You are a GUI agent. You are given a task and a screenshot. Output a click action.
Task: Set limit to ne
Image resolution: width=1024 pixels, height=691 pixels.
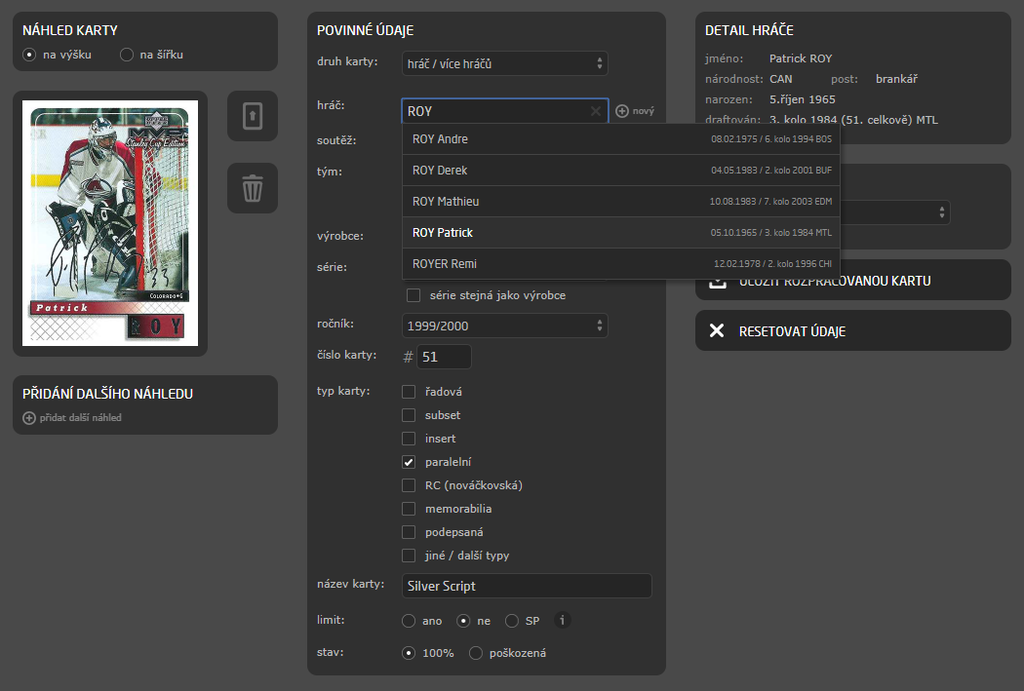463,620
